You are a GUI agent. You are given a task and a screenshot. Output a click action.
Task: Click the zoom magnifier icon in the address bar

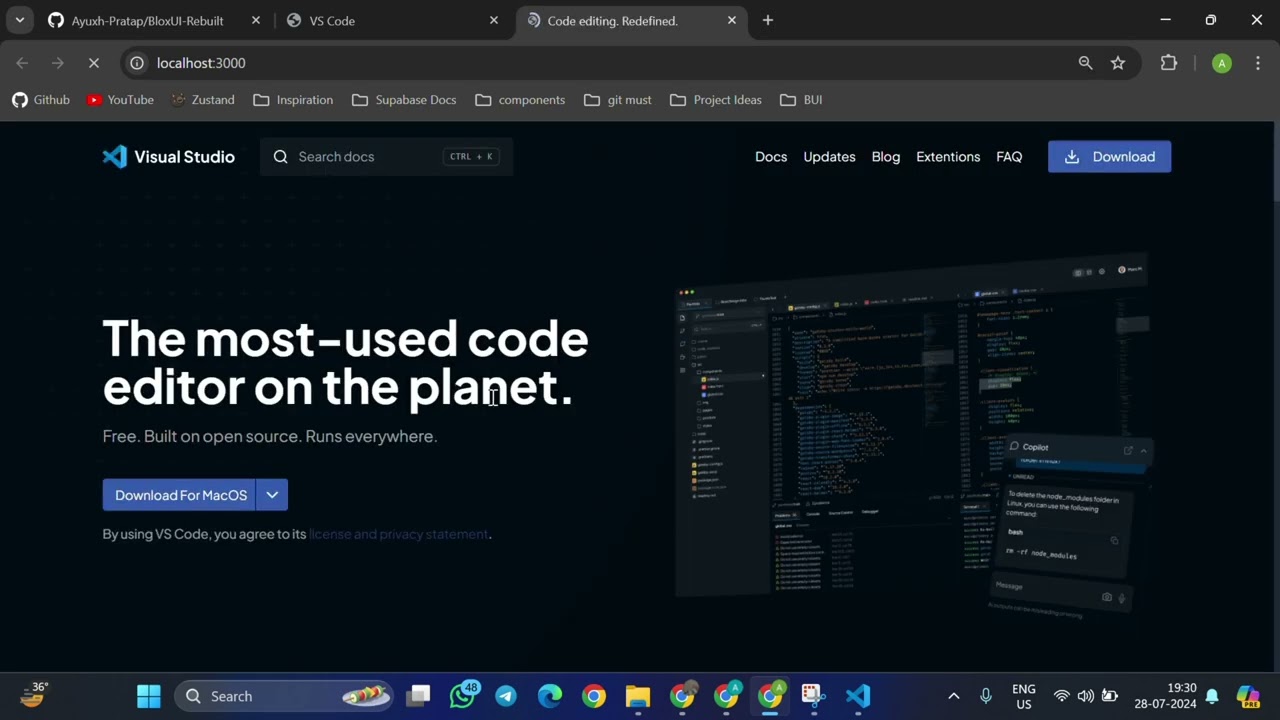[1085, 63]
